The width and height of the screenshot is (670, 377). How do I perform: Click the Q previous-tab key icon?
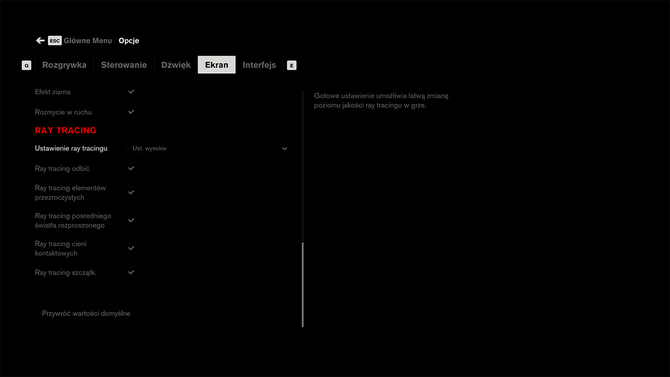(26, 65)
